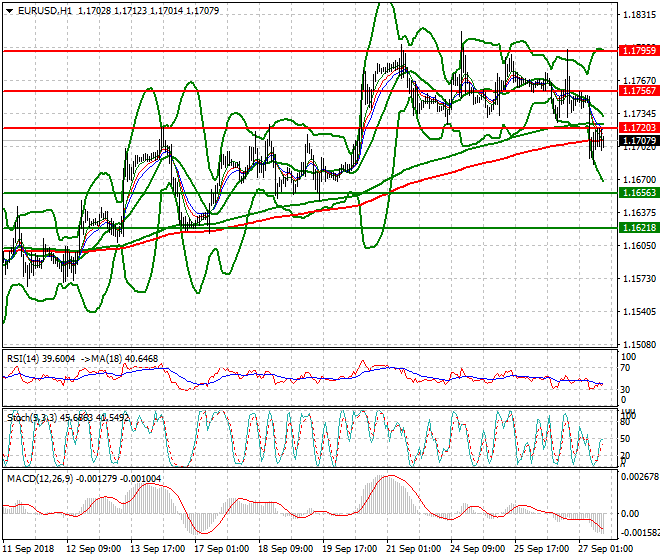Screen dimensions: 660x560
Task: Select the 21 Sep 01:00 time label
Action: [x=413, y=549]
